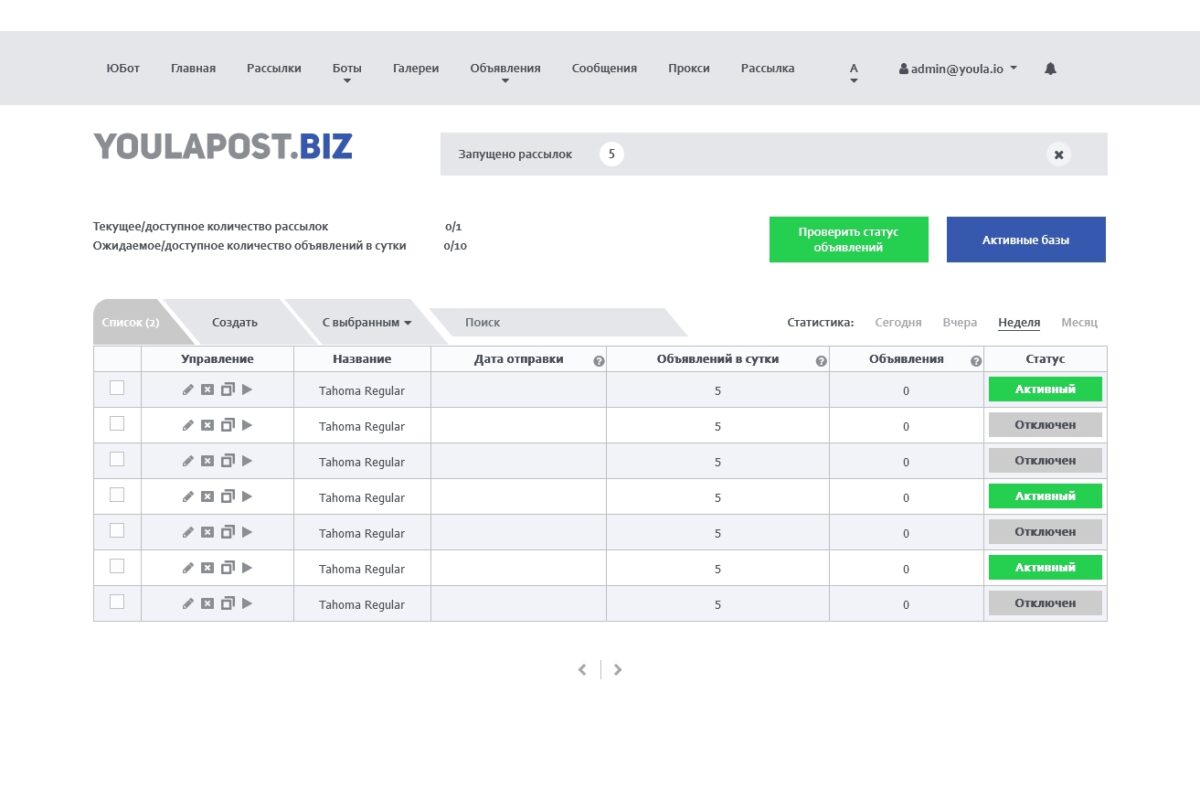Click the pencil icon in the sixth row

tap(188, 568)
